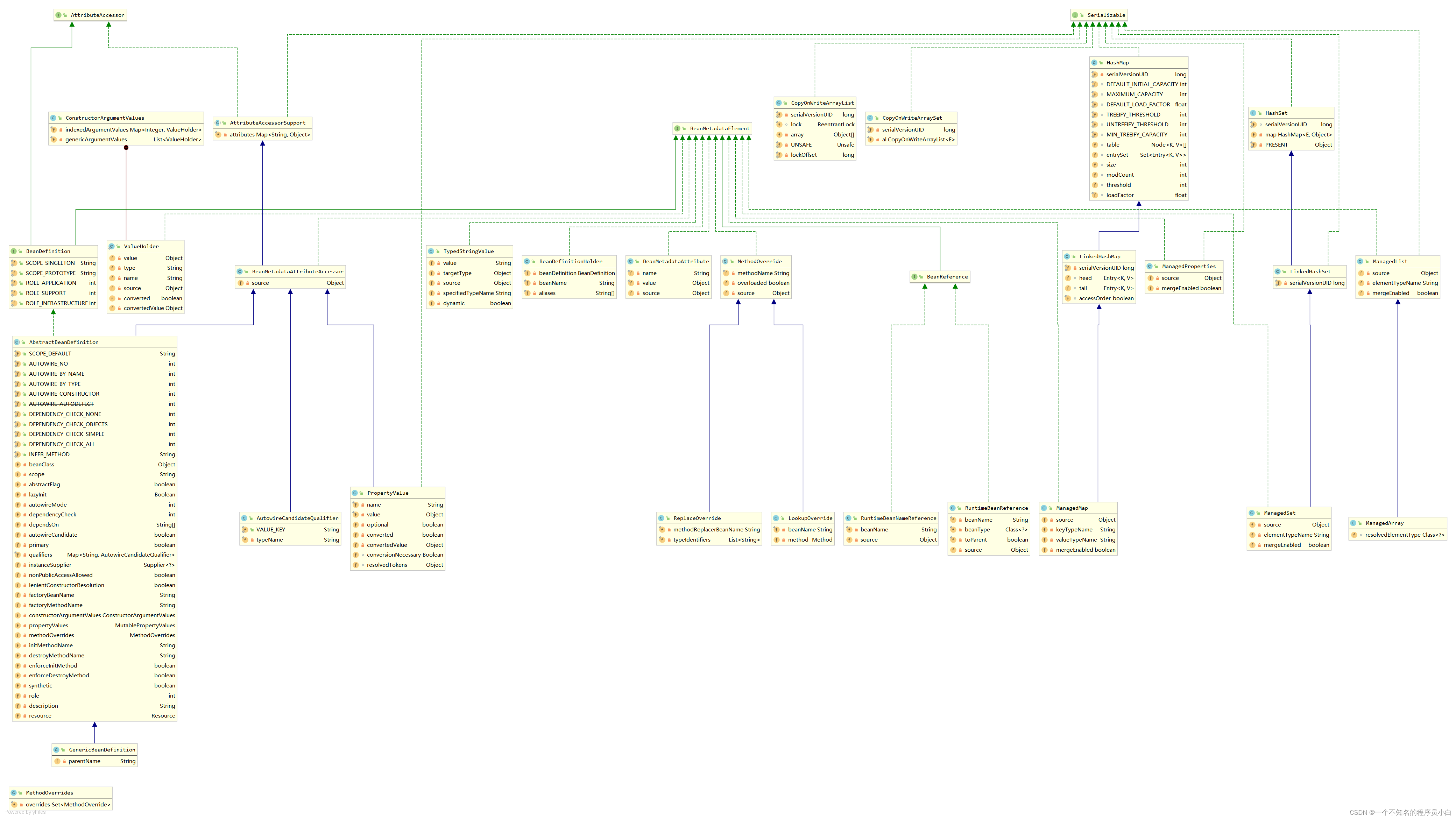Click the class icon beside ManagedMap

click(x=1044, y=508)
